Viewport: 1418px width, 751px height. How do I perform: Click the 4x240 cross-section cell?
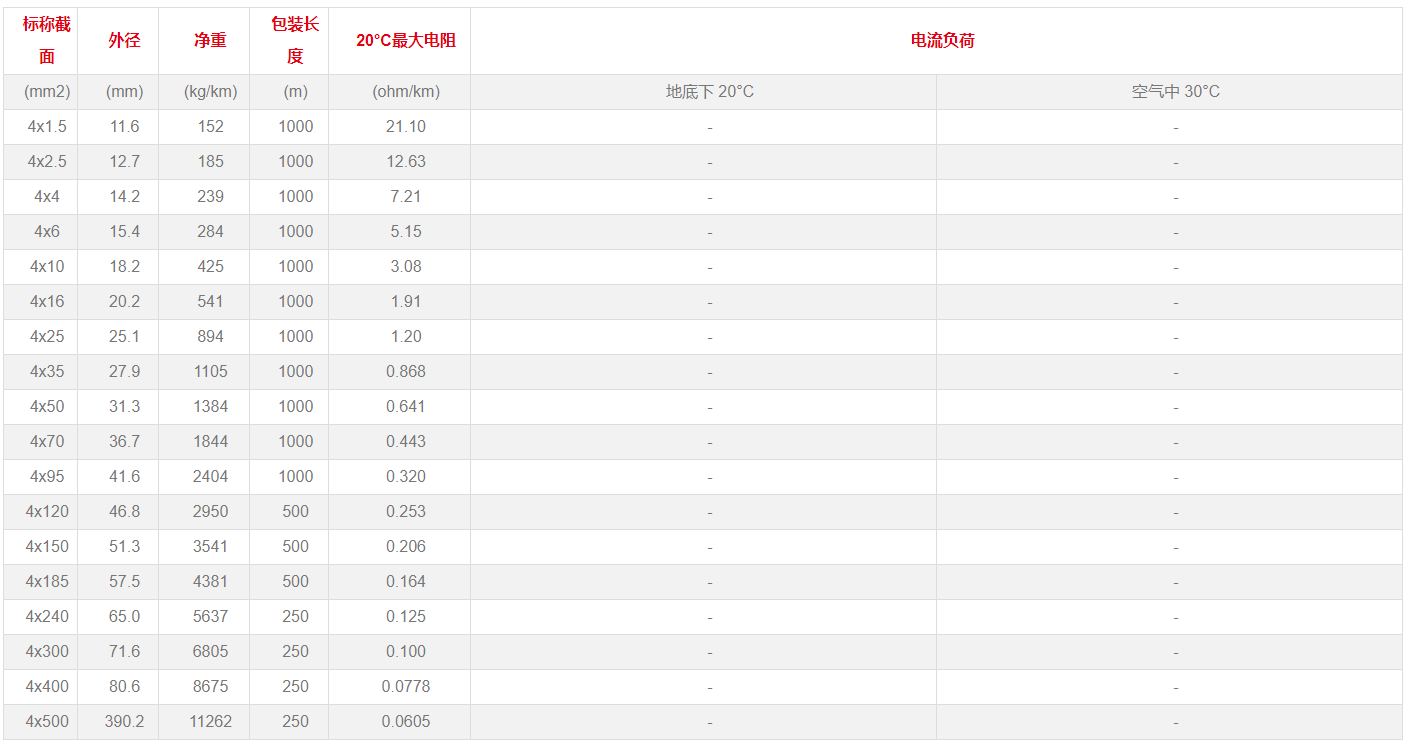[x=47, y=617]
